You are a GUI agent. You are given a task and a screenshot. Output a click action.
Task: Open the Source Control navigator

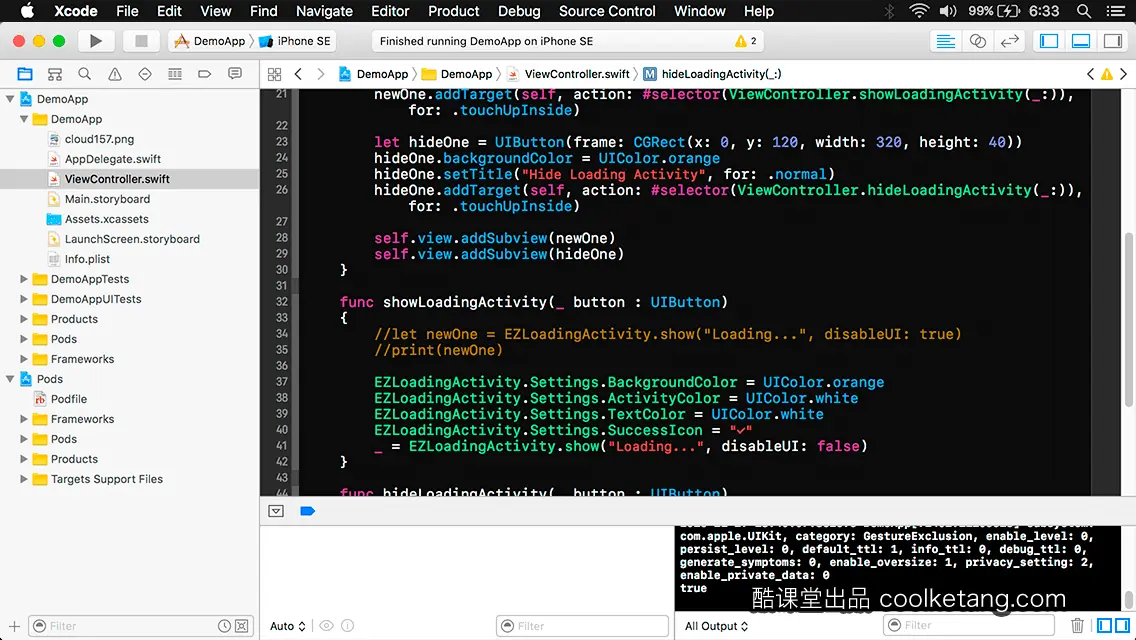point(54,74)
